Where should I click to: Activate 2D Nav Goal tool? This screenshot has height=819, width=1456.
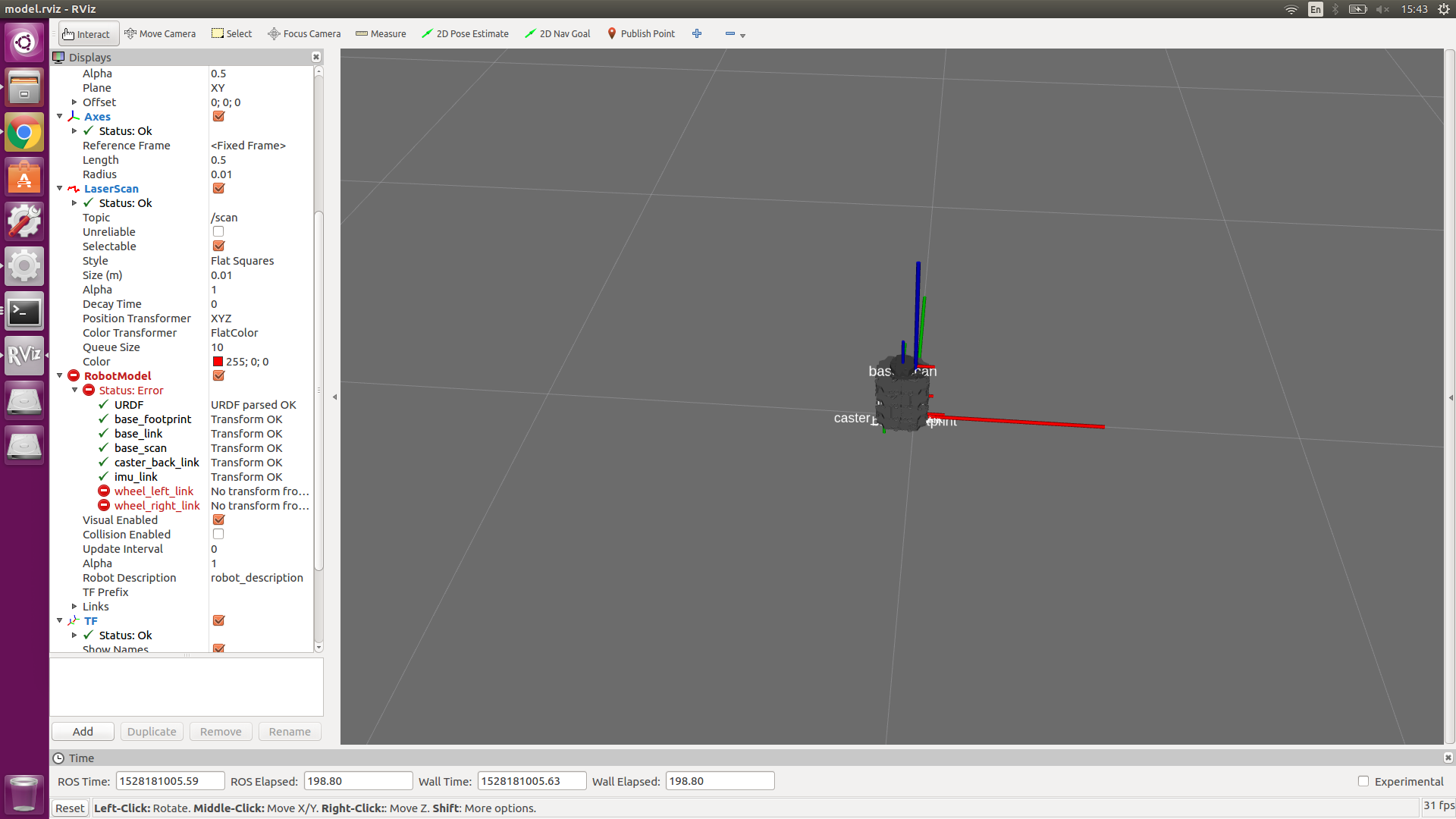pyautogui.click(x=557, y=34)
